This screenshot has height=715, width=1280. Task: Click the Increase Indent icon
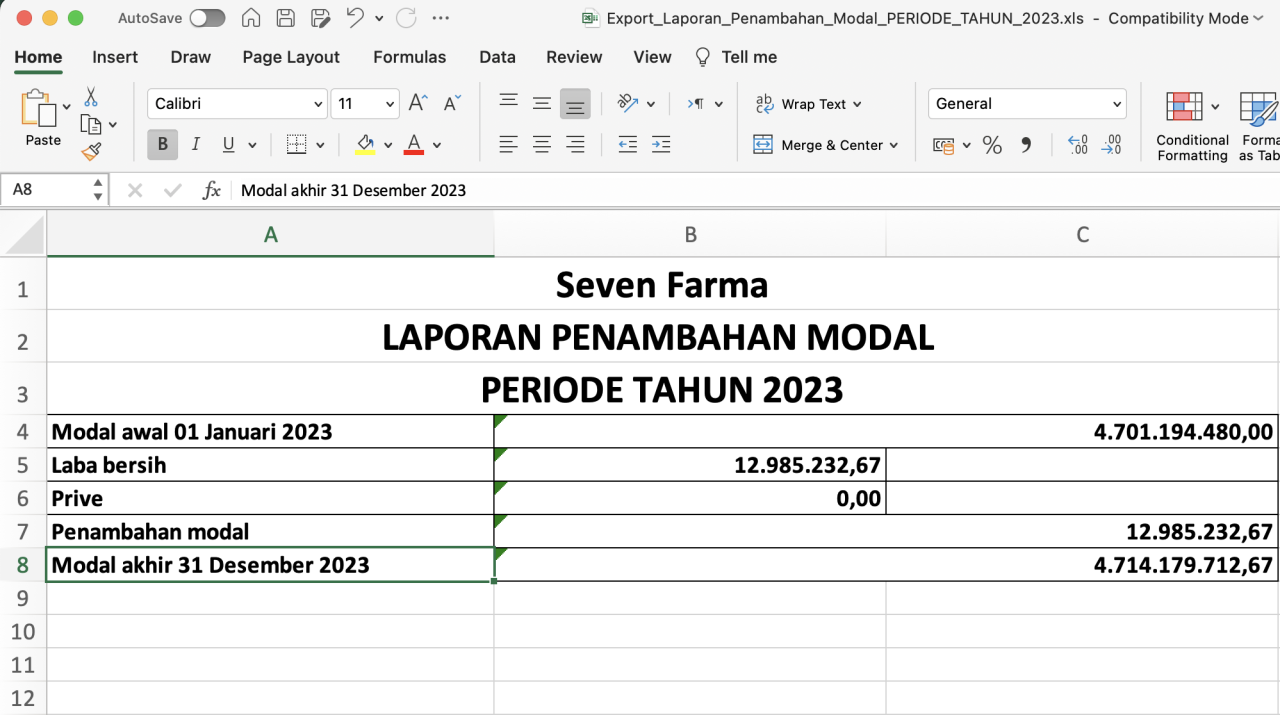pos(661,145)
